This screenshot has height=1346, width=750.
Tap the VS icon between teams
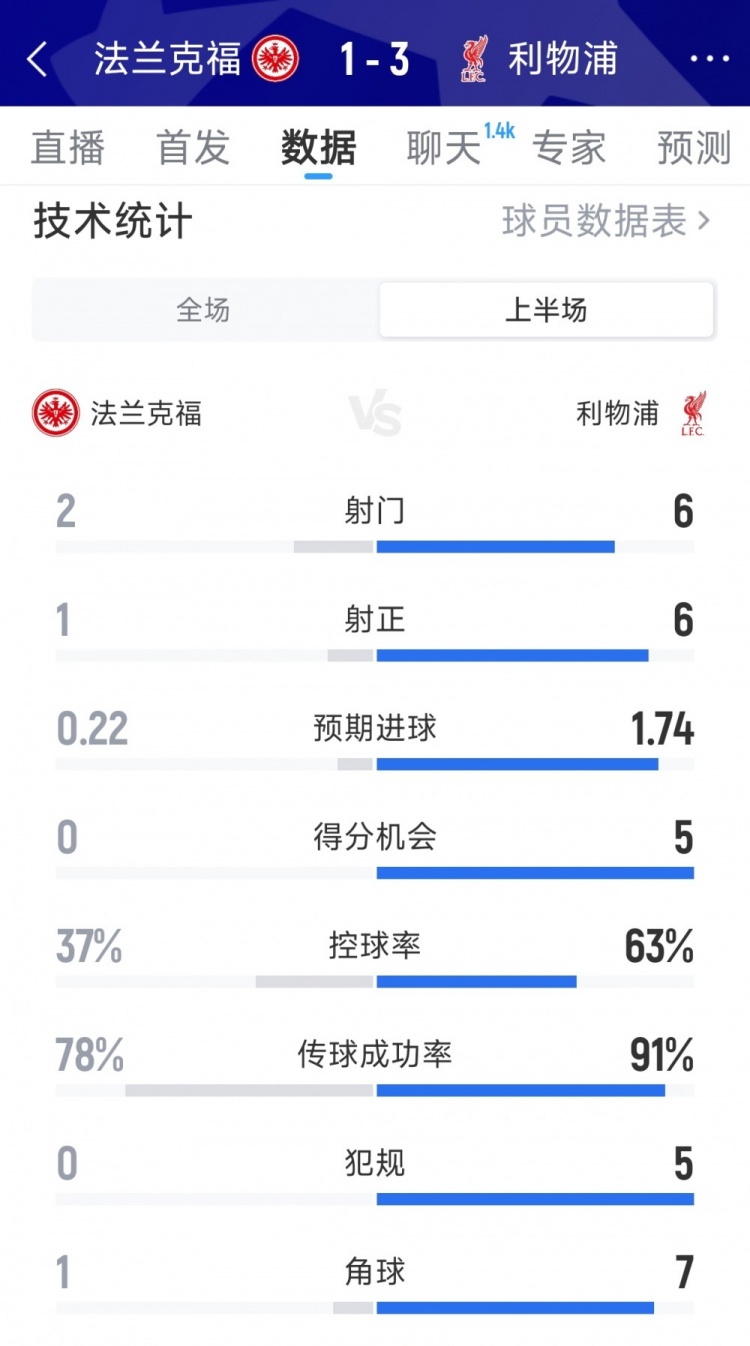pos(375,414)
